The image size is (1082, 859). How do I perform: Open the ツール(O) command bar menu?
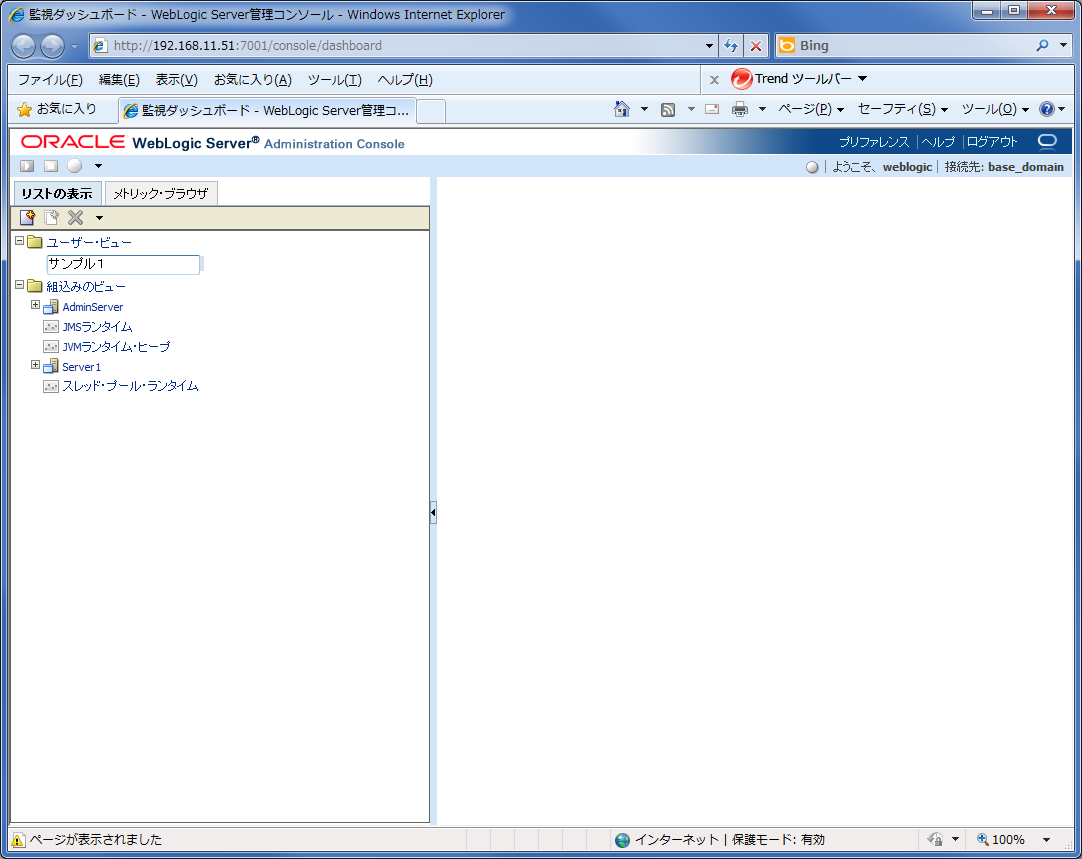point(995,109)
